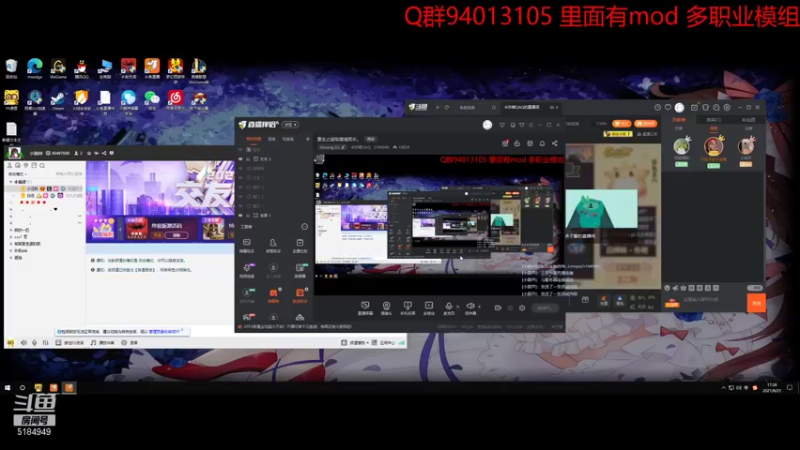Screen dimensions: 800x450
Task: Expand the last tree node in voice channel list
Action: [x=11, y=258]
